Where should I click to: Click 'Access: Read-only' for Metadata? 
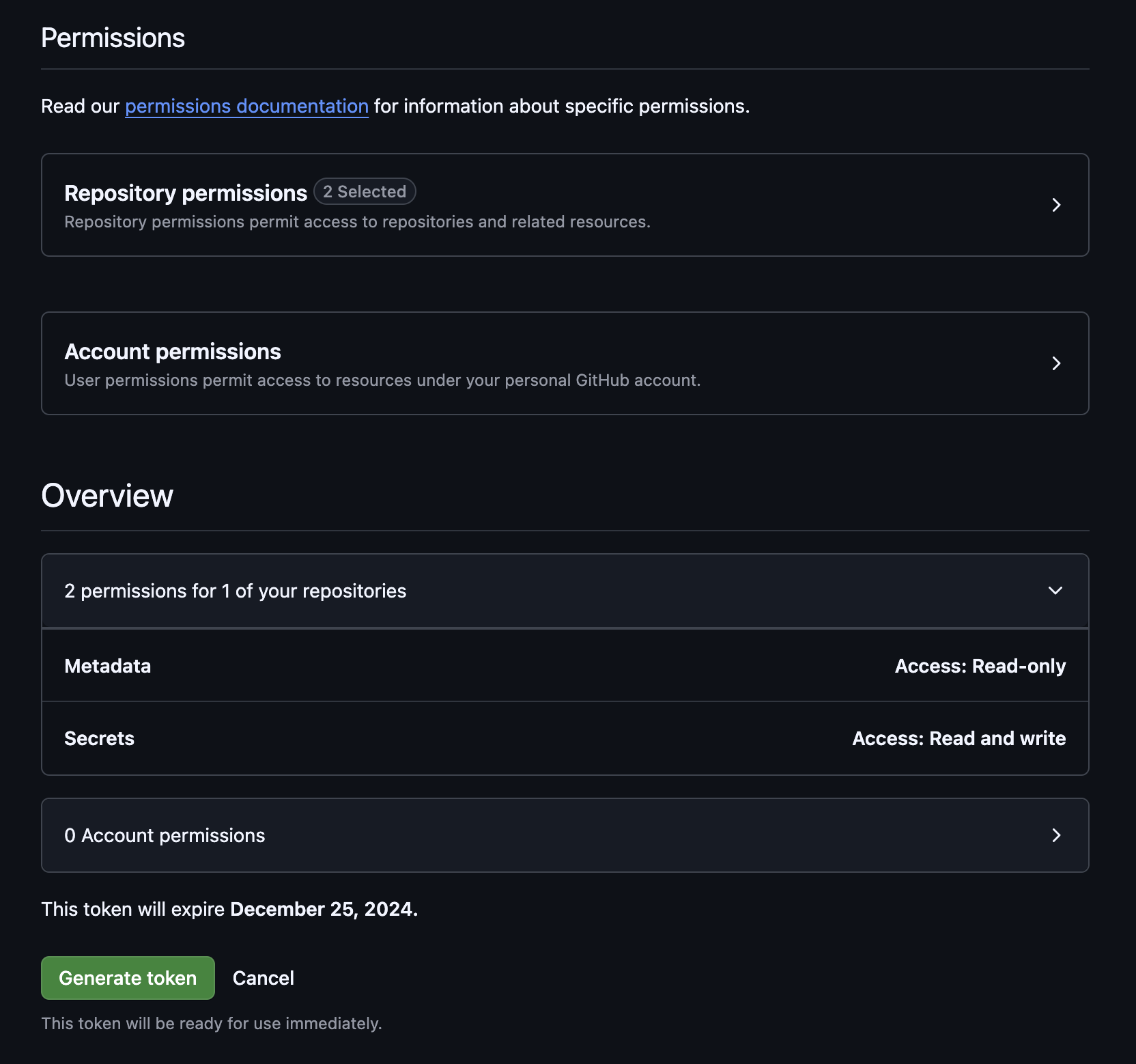coord(980,666)
